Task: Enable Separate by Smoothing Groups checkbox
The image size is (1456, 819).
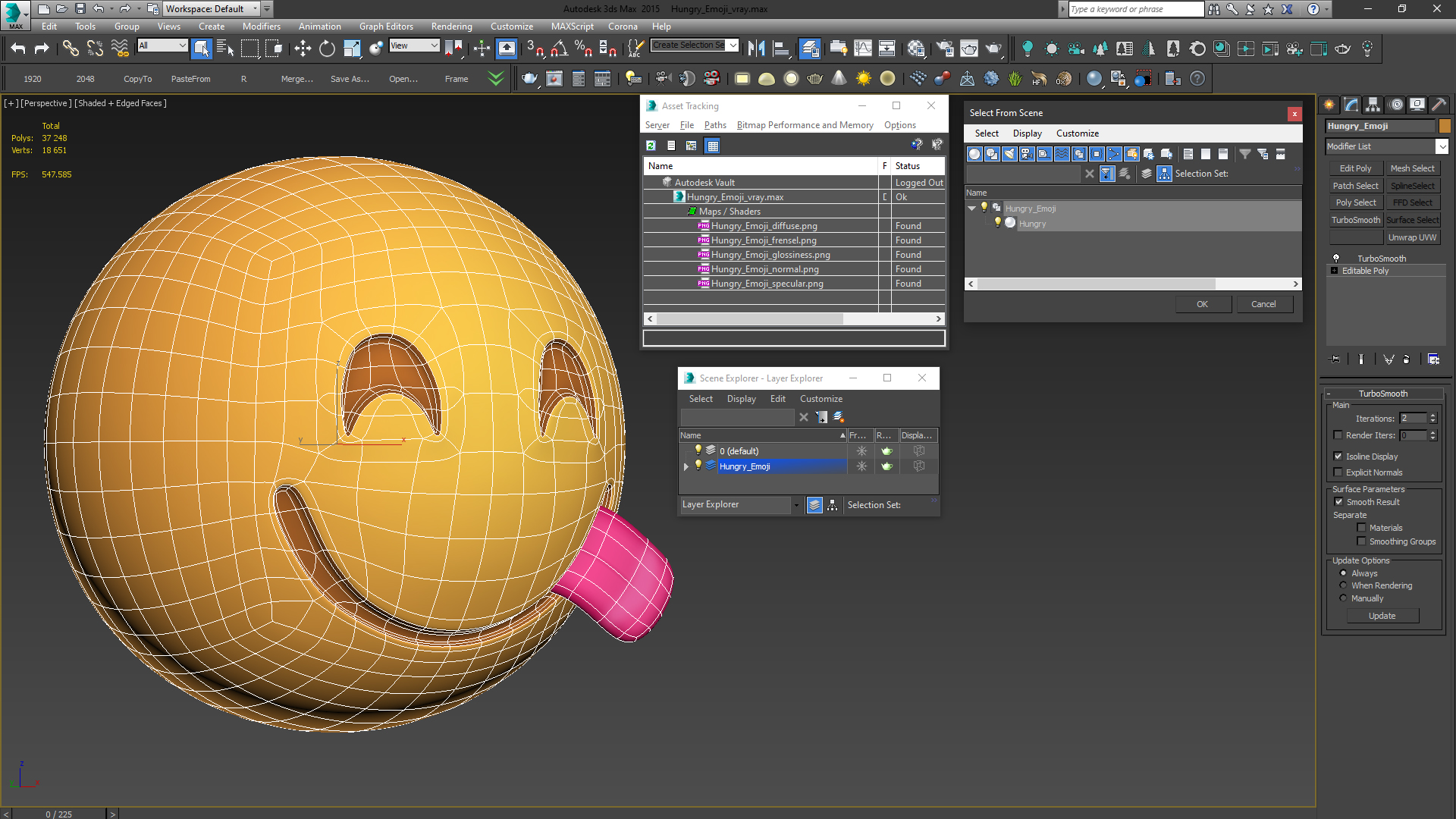Action: pos(1361,541)
